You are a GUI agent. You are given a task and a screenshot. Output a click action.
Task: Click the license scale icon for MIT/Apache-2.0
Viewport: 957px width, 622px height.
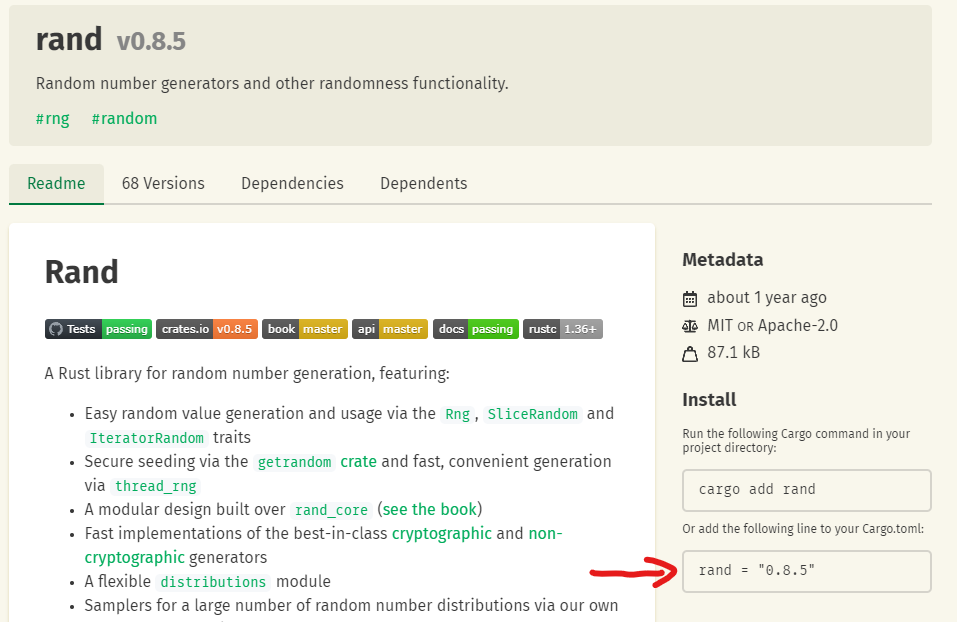691,325
